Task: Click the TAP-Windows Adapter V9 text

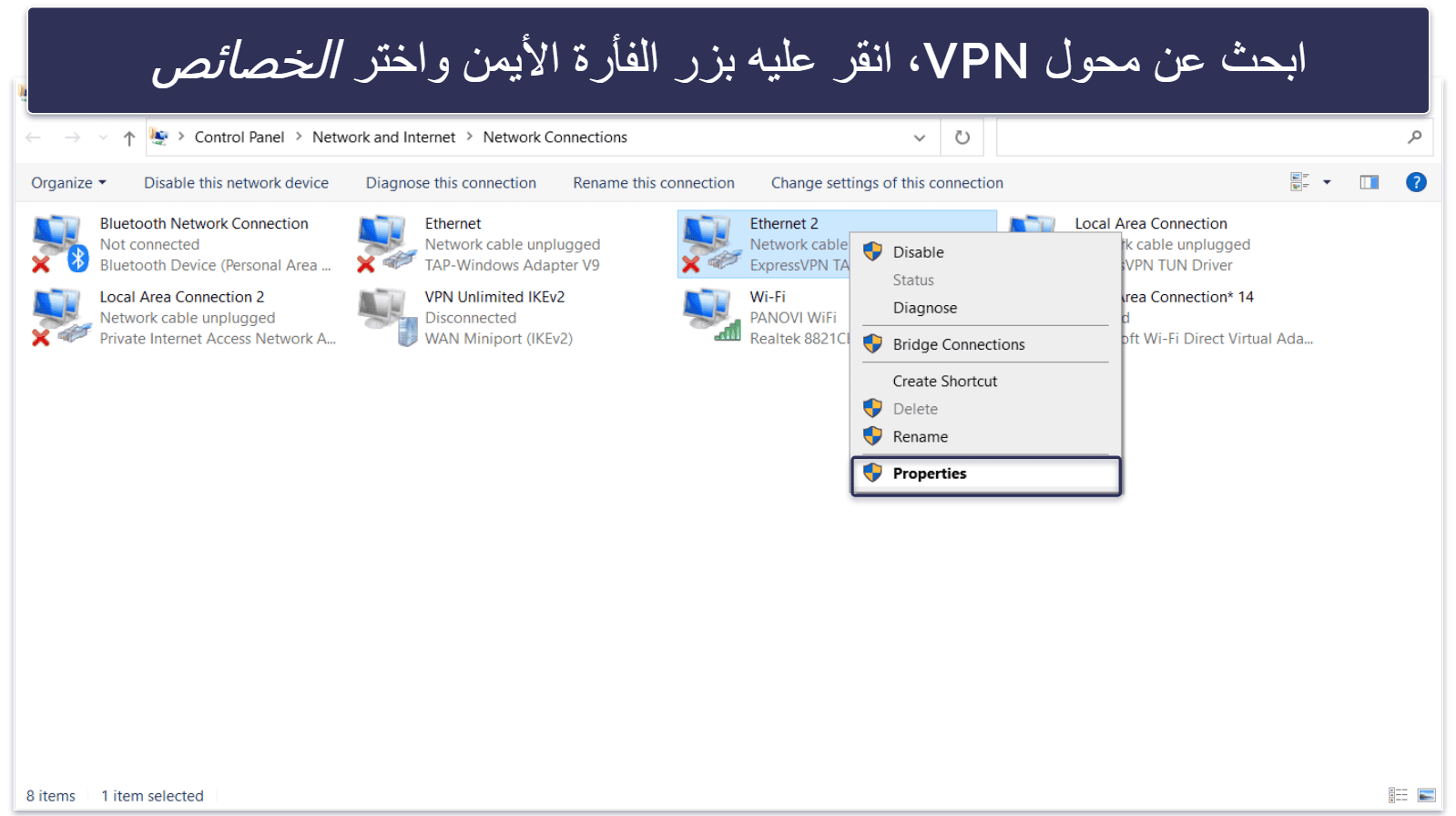Action: point(512,265)
